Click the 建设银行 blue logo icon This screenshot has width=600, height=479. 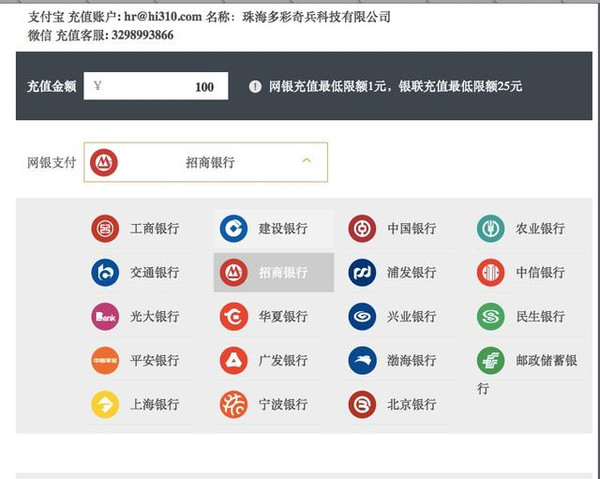pos(234,229)
